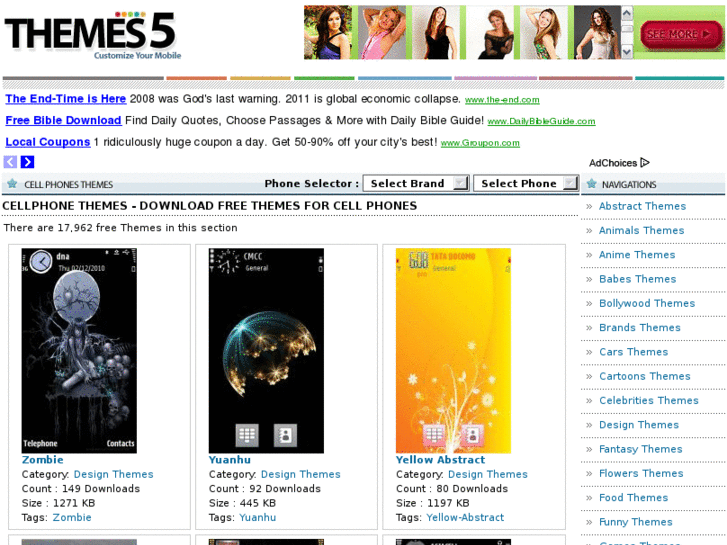Click Yuanhu's Design Themes category link
Image resolution: width=727 pixels, height=545 pixels.
pyautogui.click(x=300, y=474)
